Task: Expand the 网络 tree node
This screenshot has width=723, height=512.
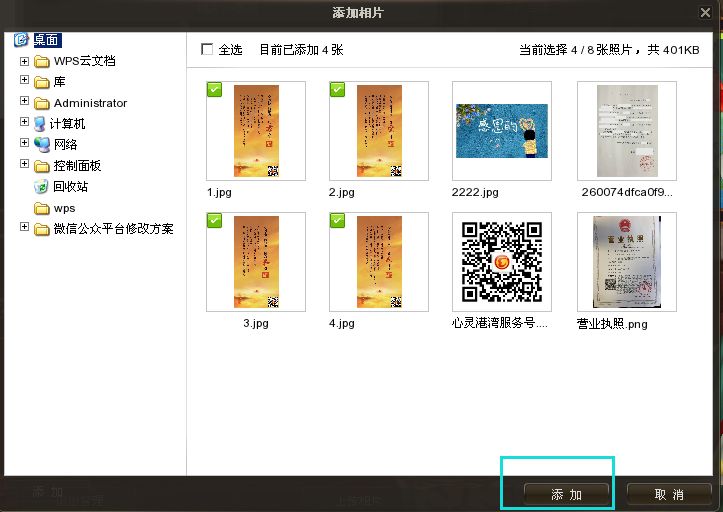Action: tap(24, 143)
